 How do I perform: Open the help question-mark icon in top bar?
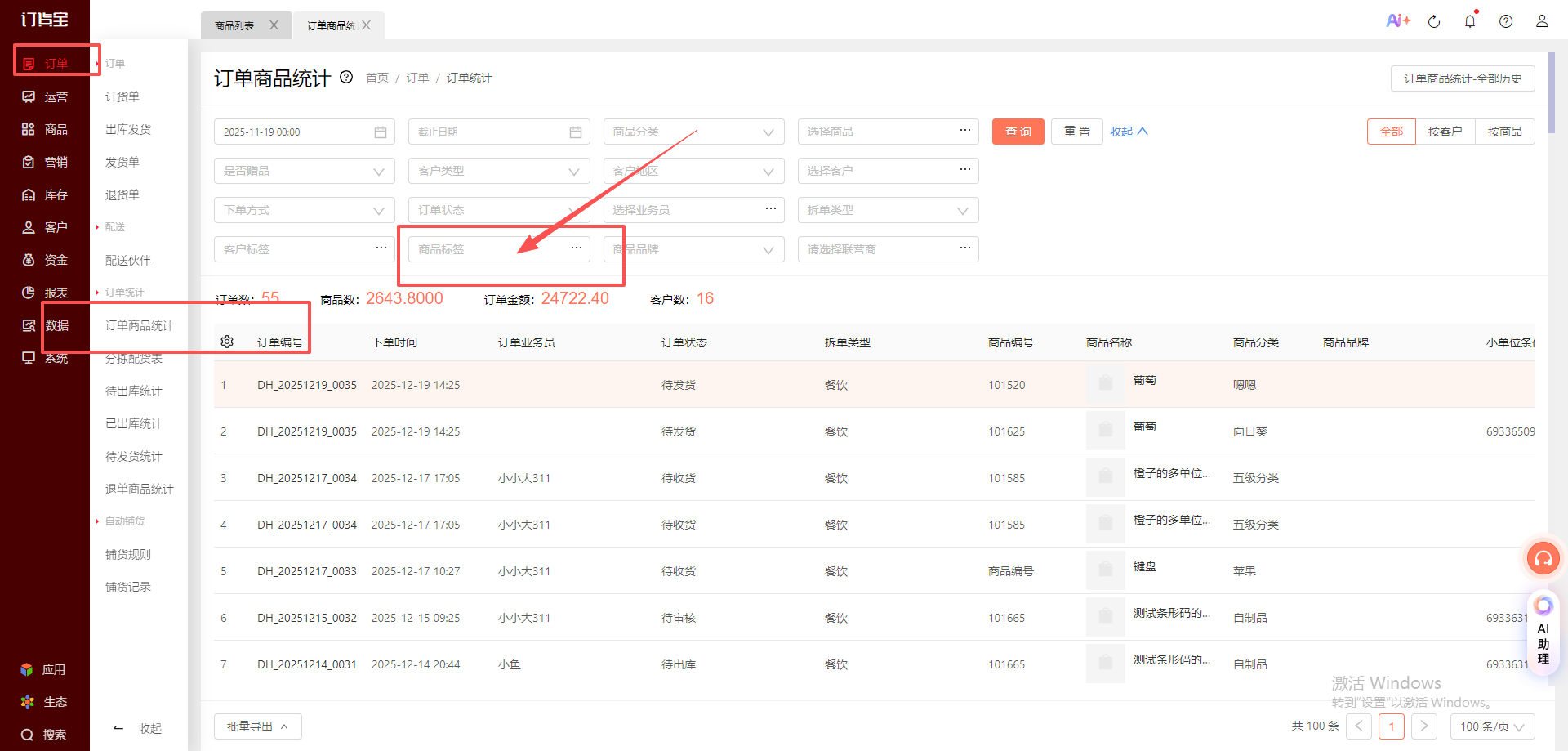pos(1506,22)
